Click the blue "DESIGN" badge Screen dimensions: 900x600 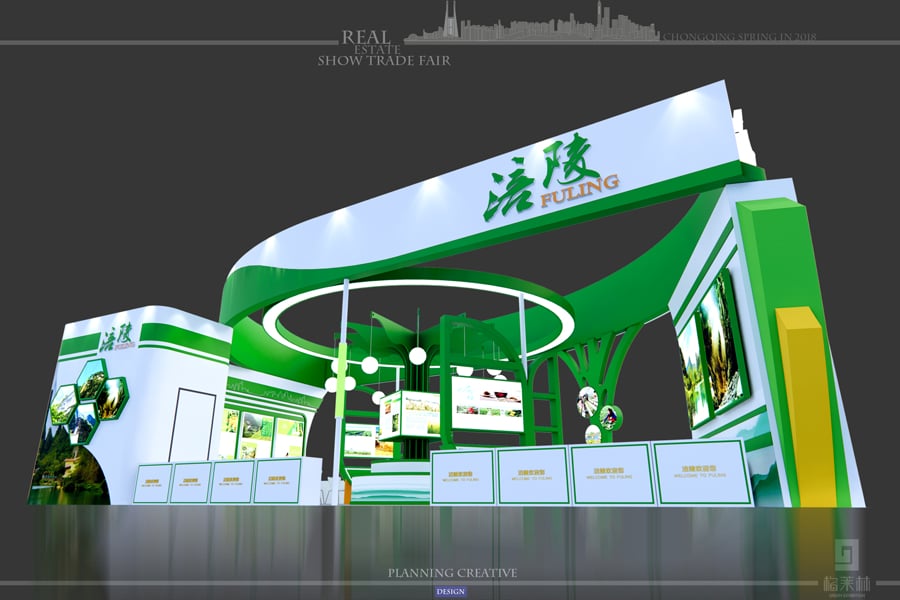pos(451,591)
